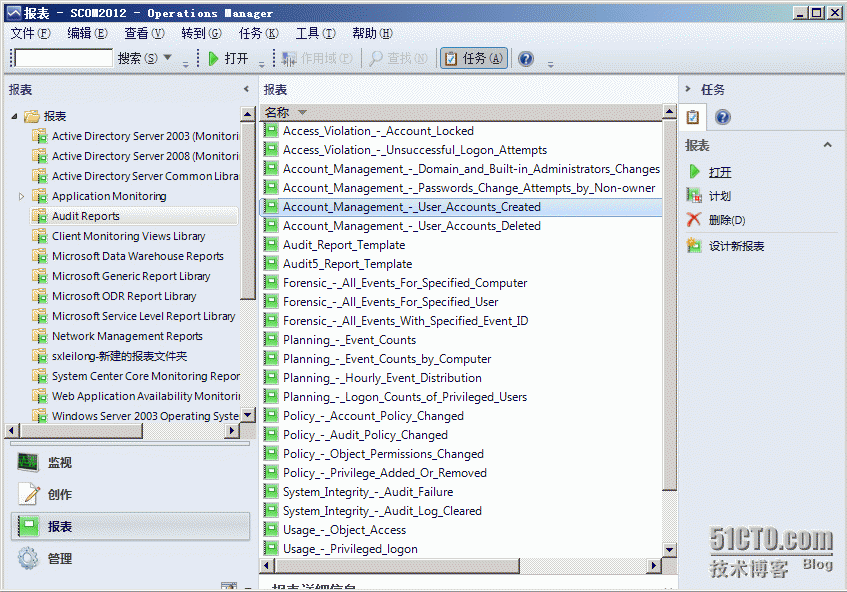This screenshot has width=847, height=592.
Task: Switch to the Monitoring workspace
Action: 130,462
